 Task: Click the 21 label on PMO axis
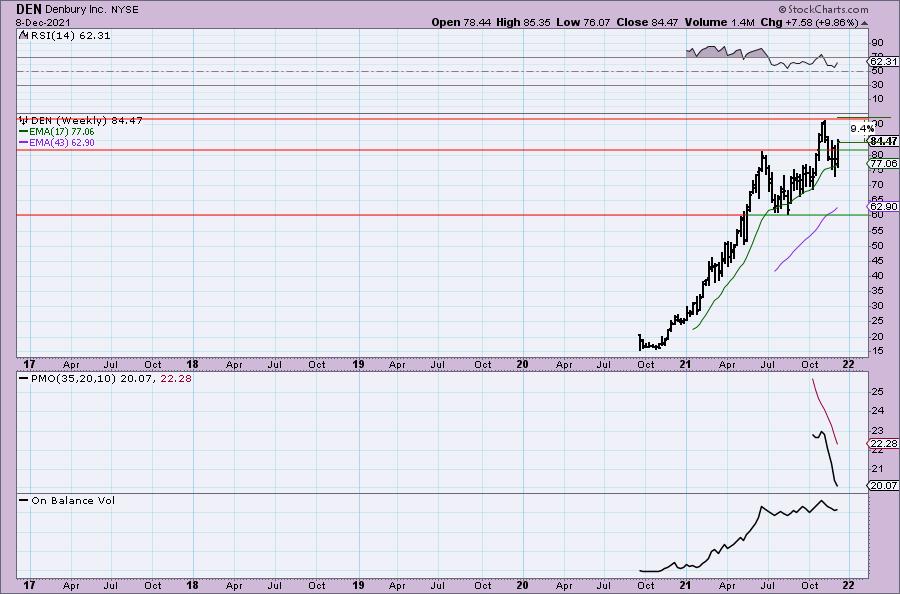coord(877,469)
